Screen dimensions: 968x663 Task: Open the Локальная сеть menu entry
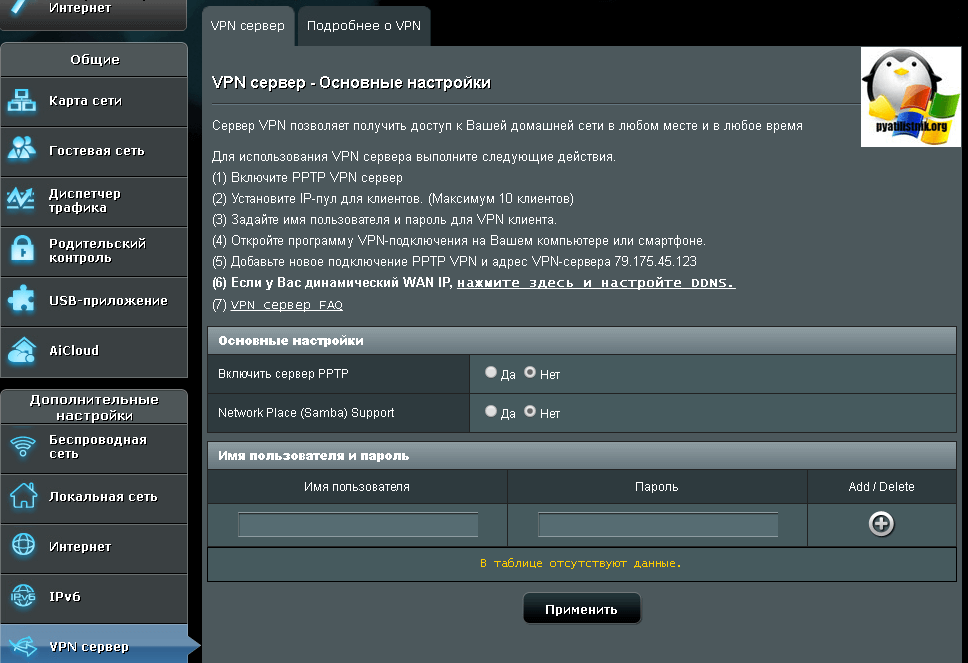point(94,498)
